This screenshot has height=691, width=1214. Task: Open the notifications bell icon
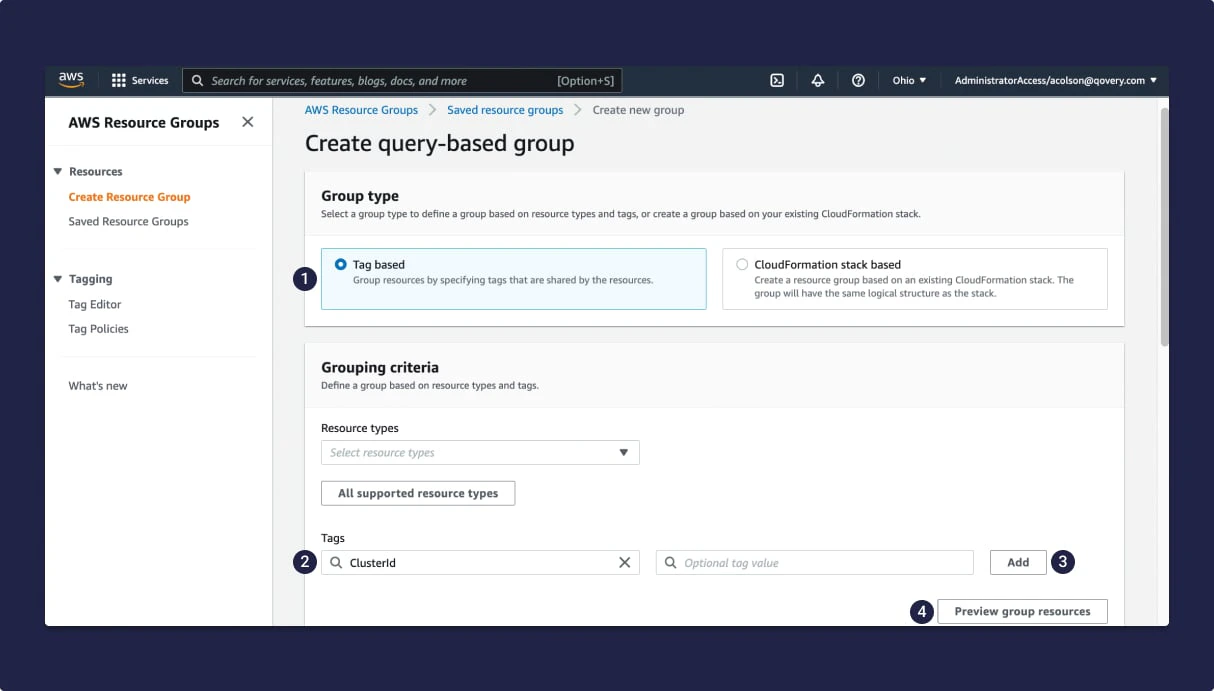[817, 80]
